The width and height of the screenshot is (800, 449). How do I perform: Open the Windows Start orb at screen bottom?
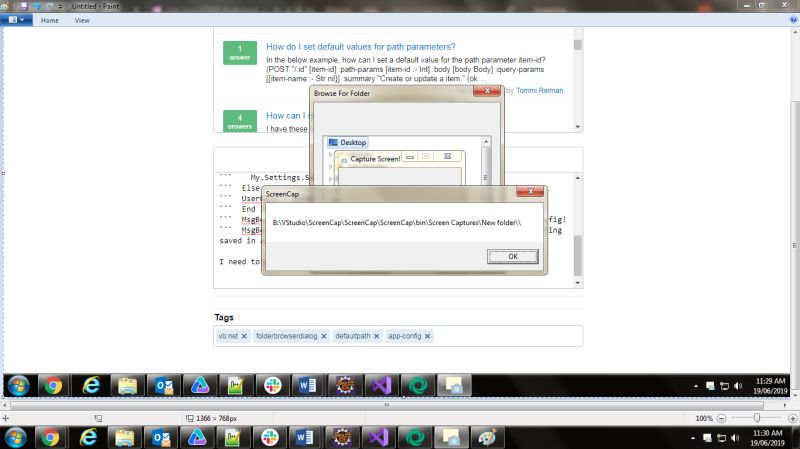(x=15, y=437)
